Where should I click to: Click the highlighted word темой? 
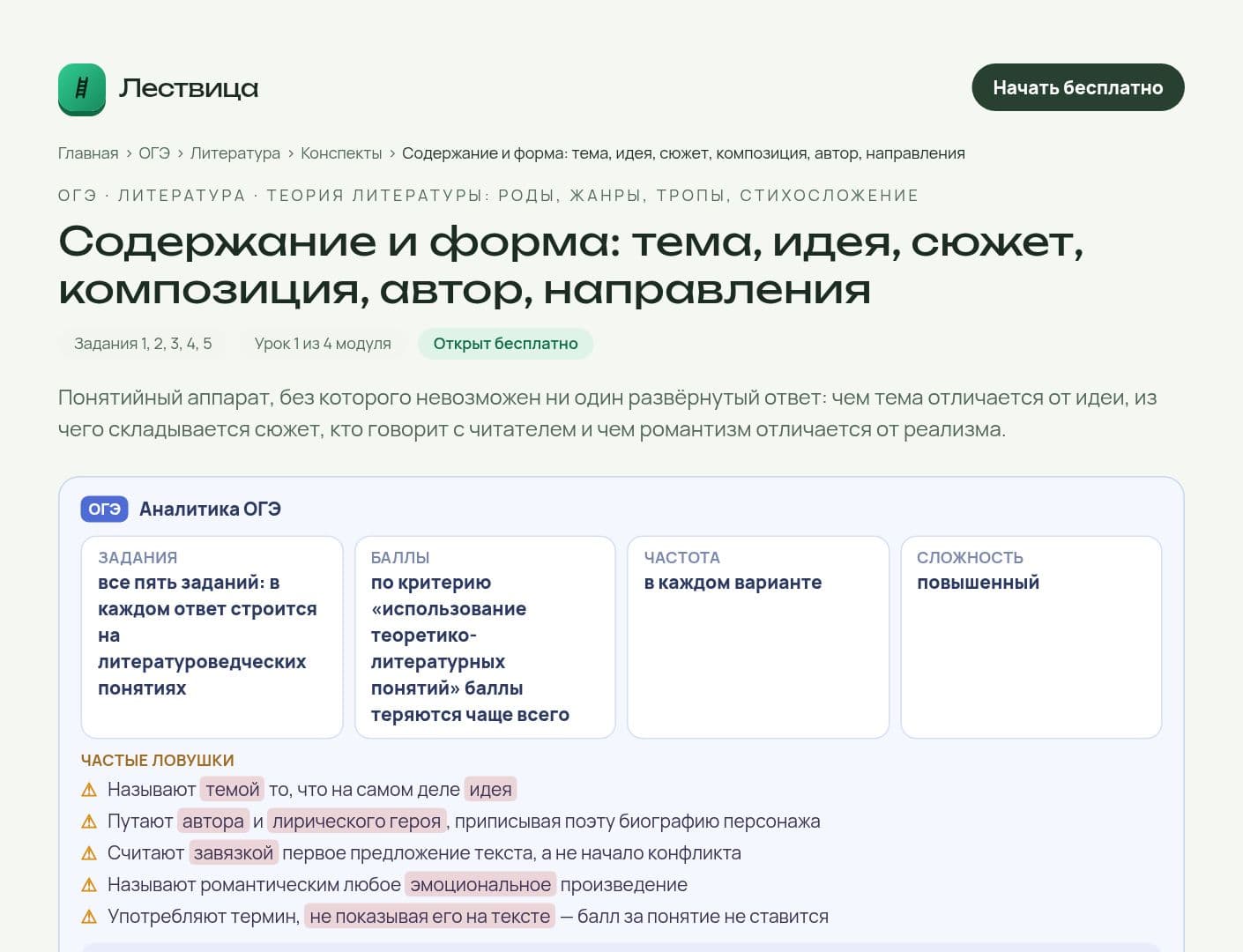pyautogui.click(x=233, y=790)
